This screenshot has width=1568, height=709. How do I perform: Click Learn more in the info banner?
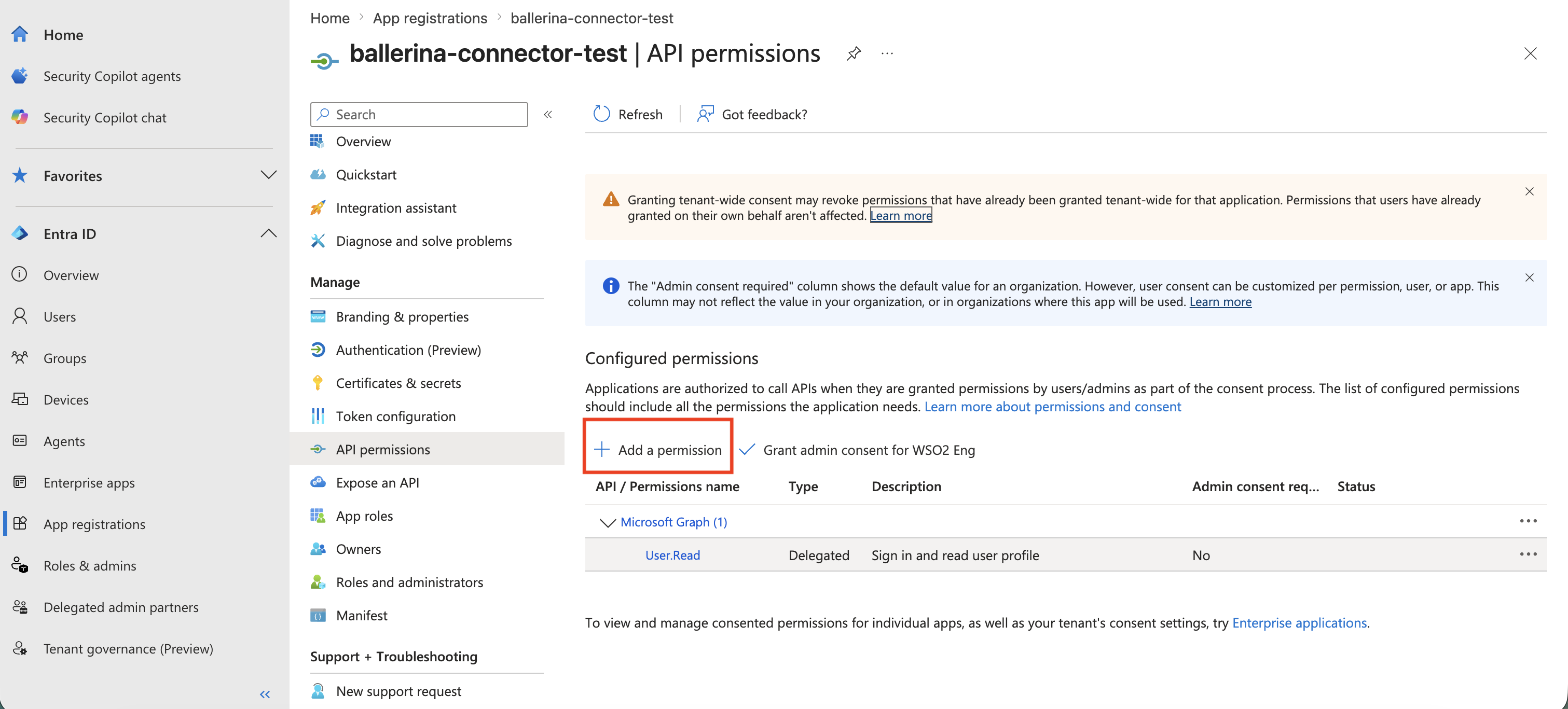1220,302
